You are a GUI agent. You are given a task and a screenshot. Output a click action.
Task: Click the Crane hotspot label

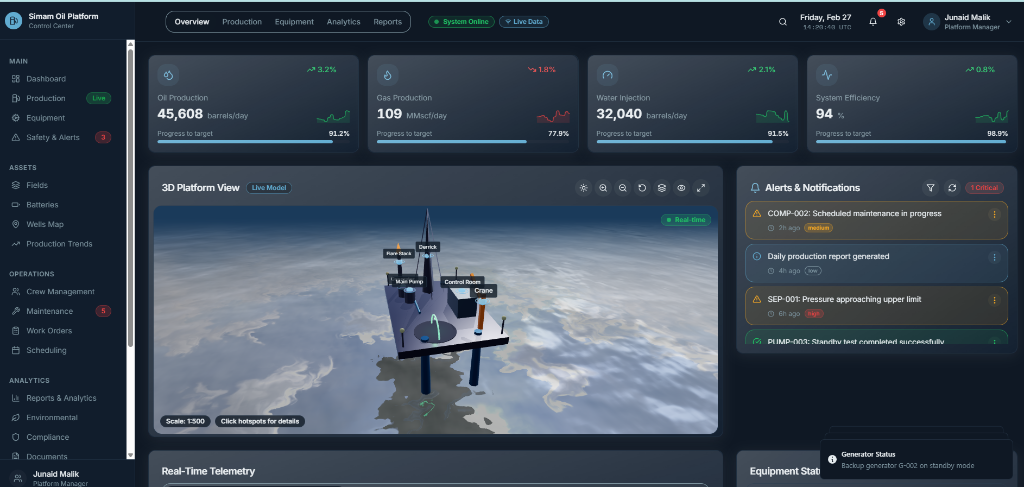pos(483,290)
